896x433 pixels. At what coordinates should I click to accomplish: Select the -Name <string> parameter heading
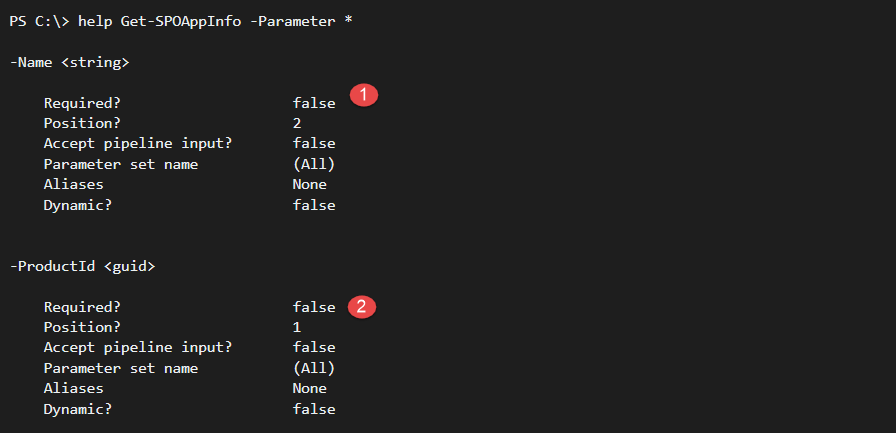69,62
